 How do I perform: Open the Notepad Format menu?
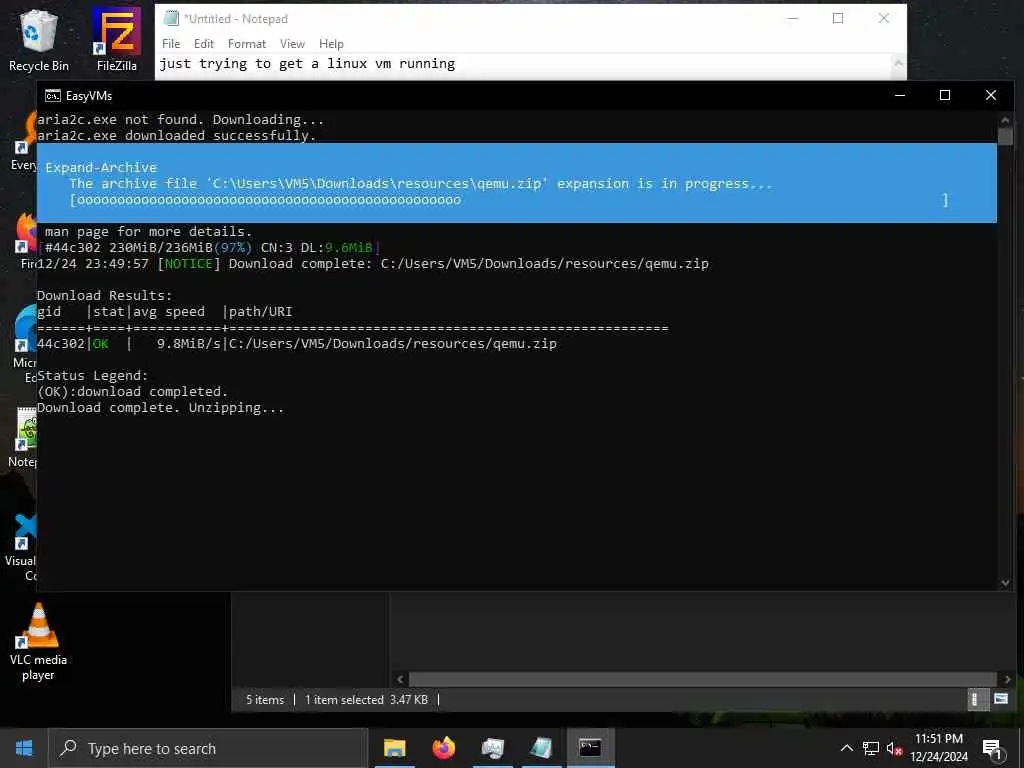point(247,44)
